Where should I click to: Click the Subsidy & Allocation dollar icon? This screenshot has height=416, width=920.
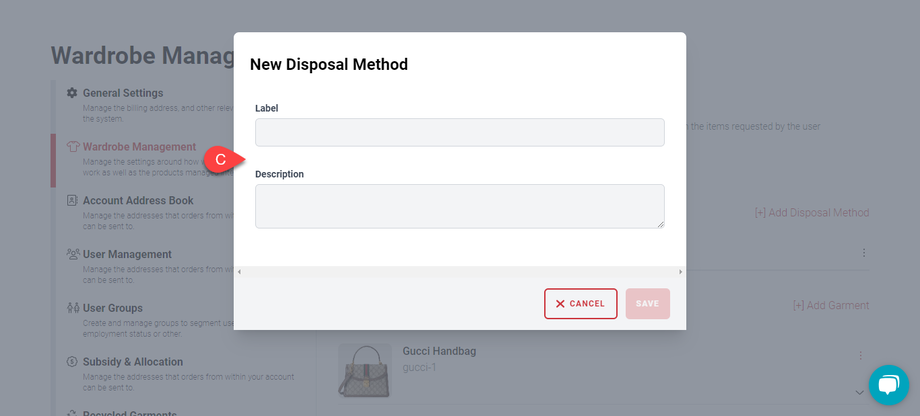[72, 362]
